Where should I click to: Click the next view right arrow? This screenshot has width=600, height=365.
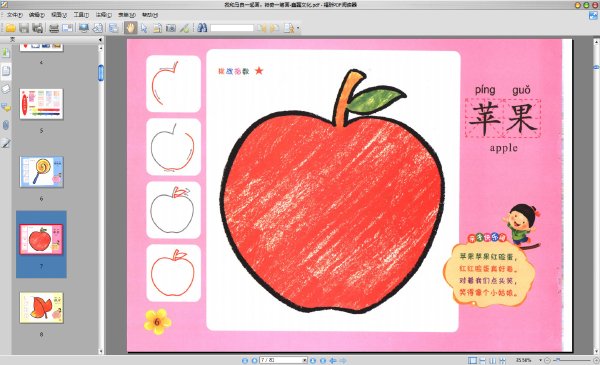(343, 360)
